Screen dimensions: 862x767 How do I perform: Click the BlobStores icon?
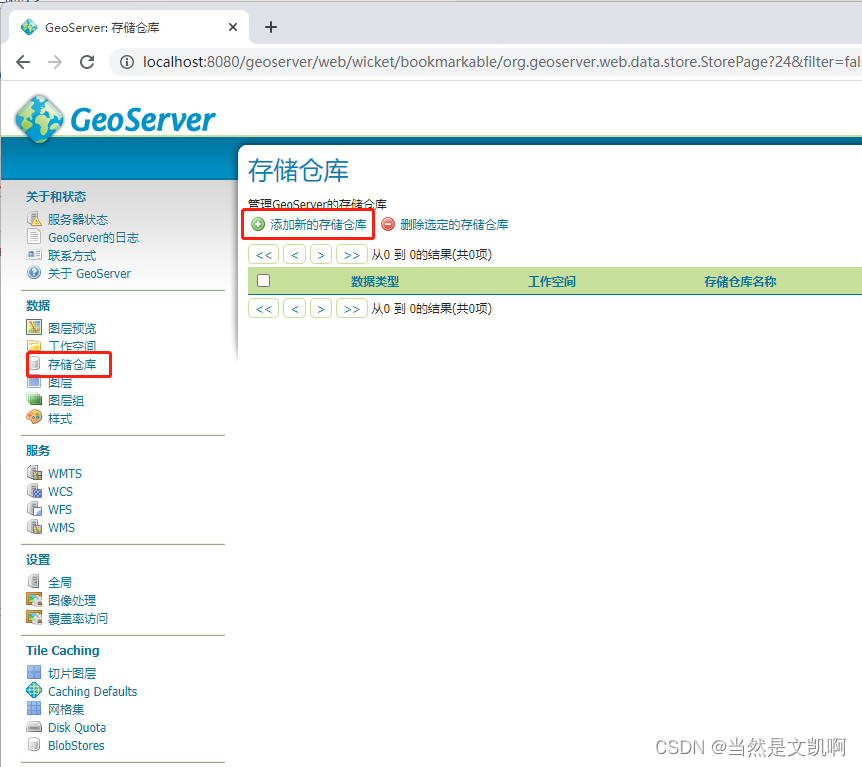coord(34,745)
